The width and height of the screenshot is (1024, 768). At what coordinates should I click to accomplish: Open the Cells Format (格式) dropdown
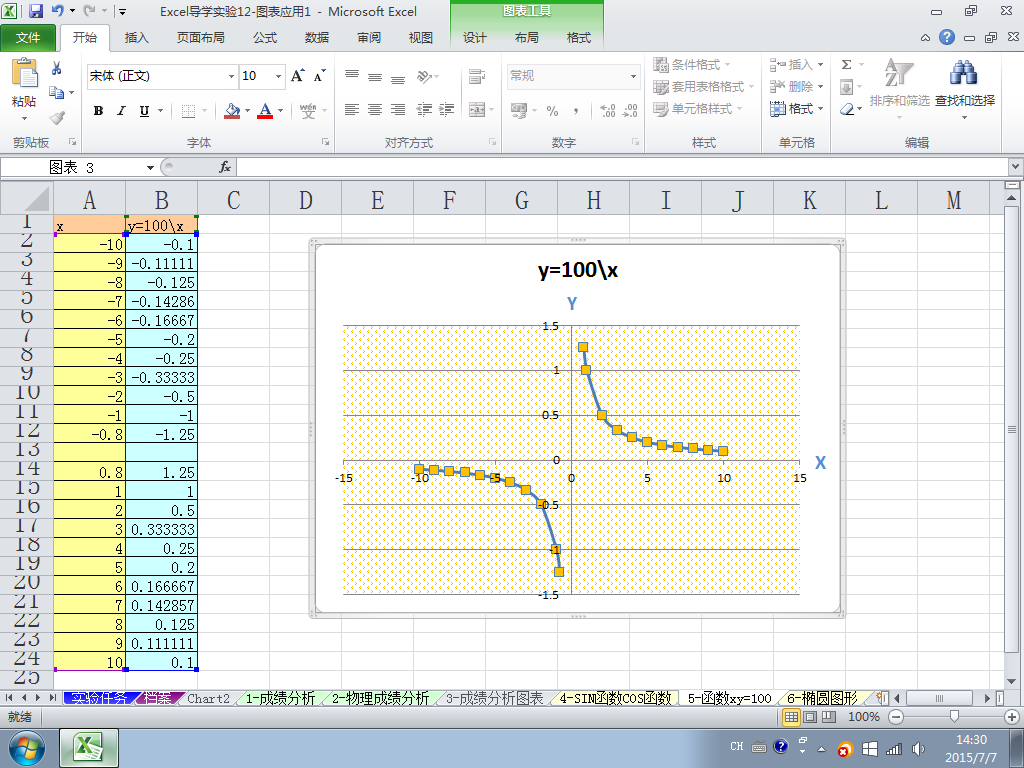[x=797, y=109]
